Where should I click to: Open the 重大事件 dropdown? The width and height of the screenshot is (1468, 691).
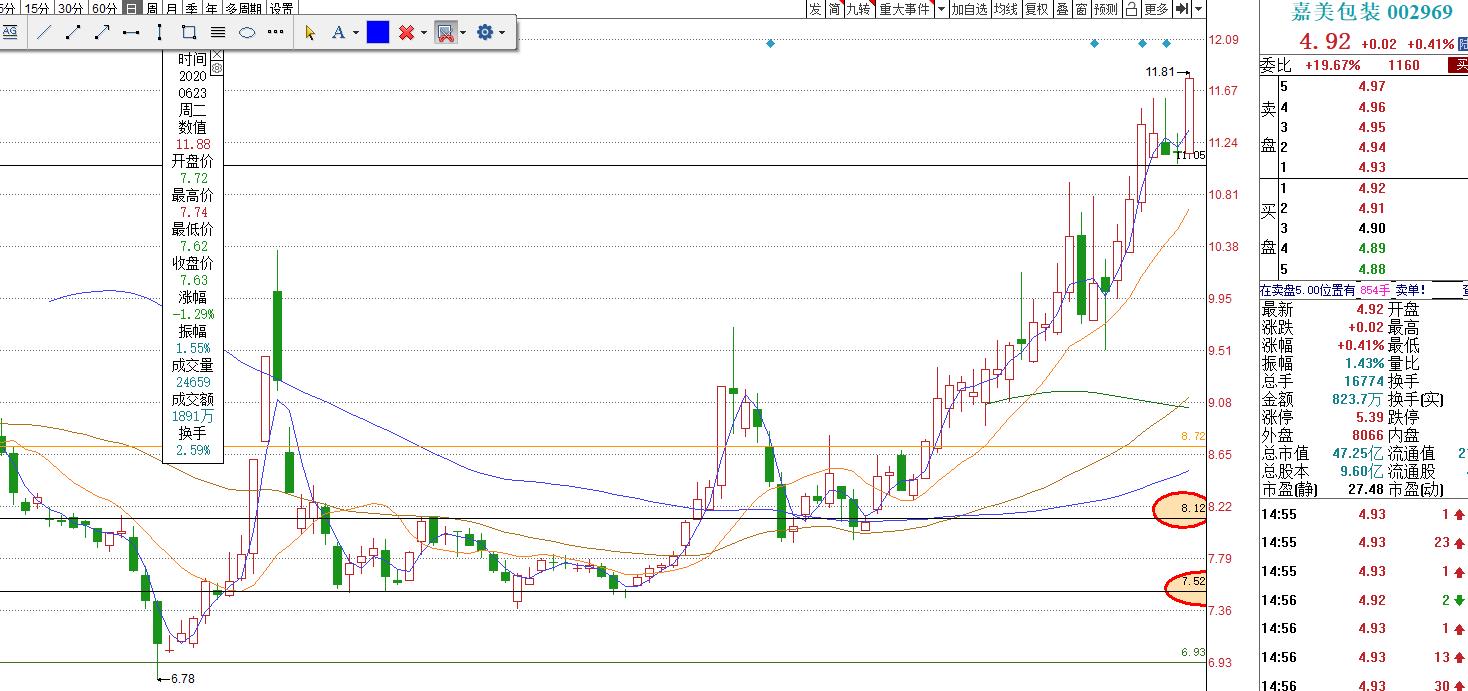910,9
